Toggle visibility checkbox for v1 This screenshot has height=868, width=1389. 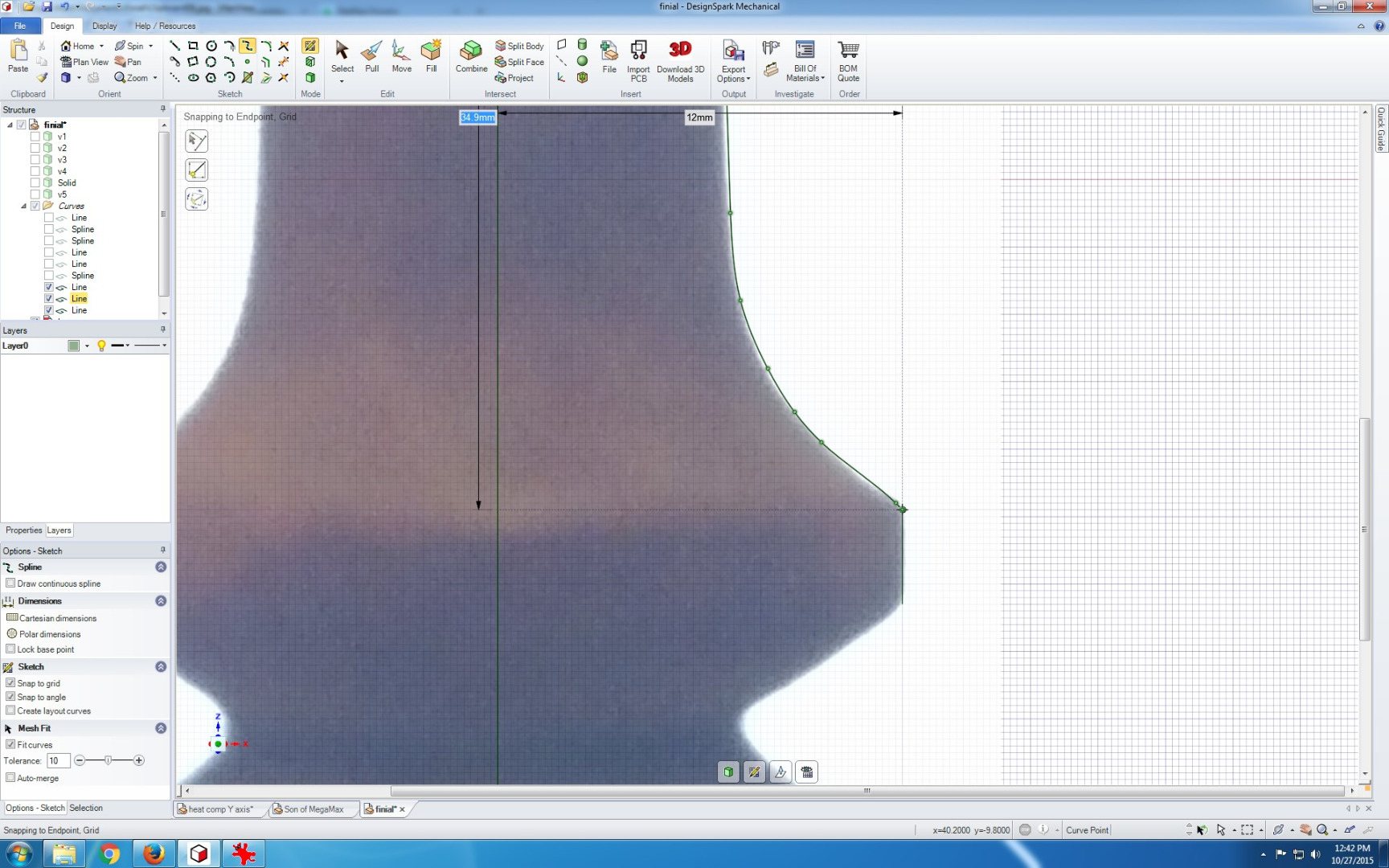35,137
